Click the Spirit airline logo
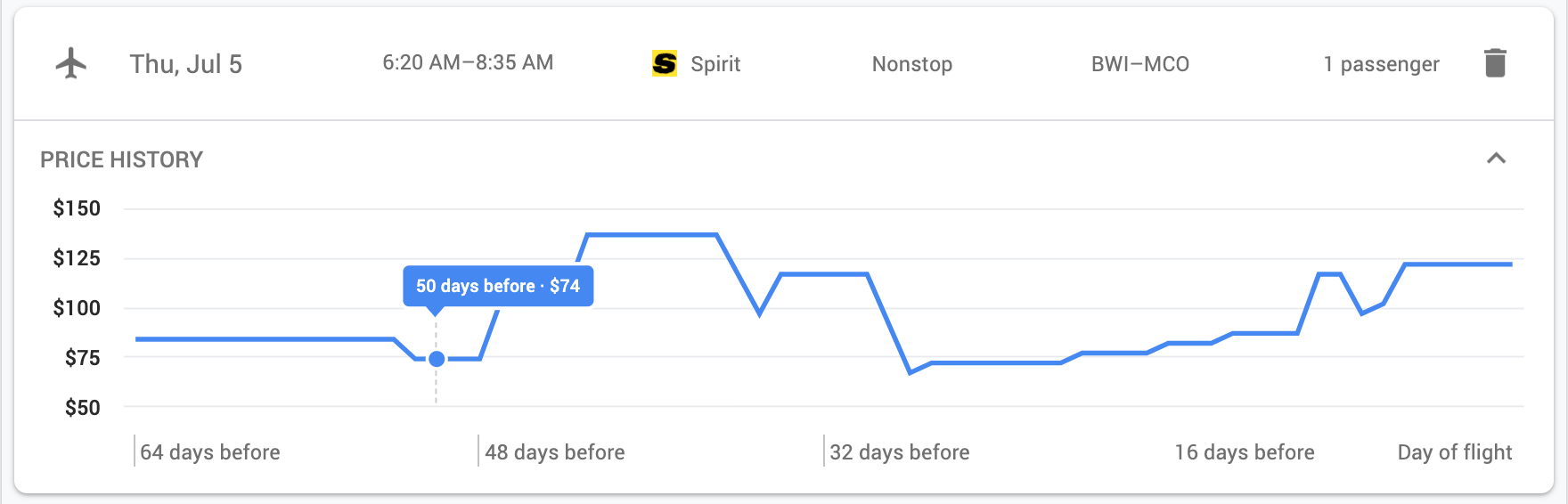This screenshot has height=504, width=1568. tap(665, 63)
